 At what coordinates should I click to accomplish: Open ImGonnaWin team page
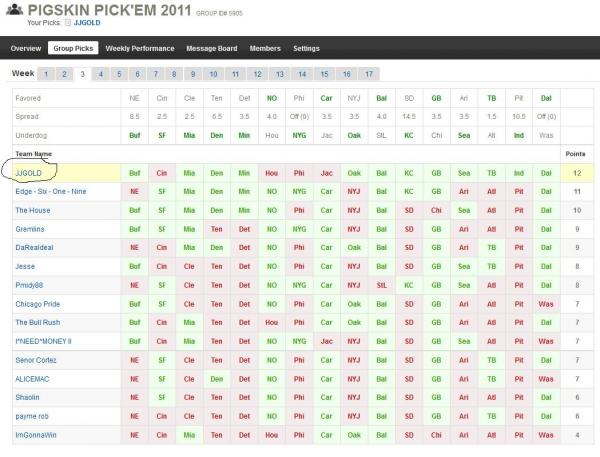click(36, 434)
